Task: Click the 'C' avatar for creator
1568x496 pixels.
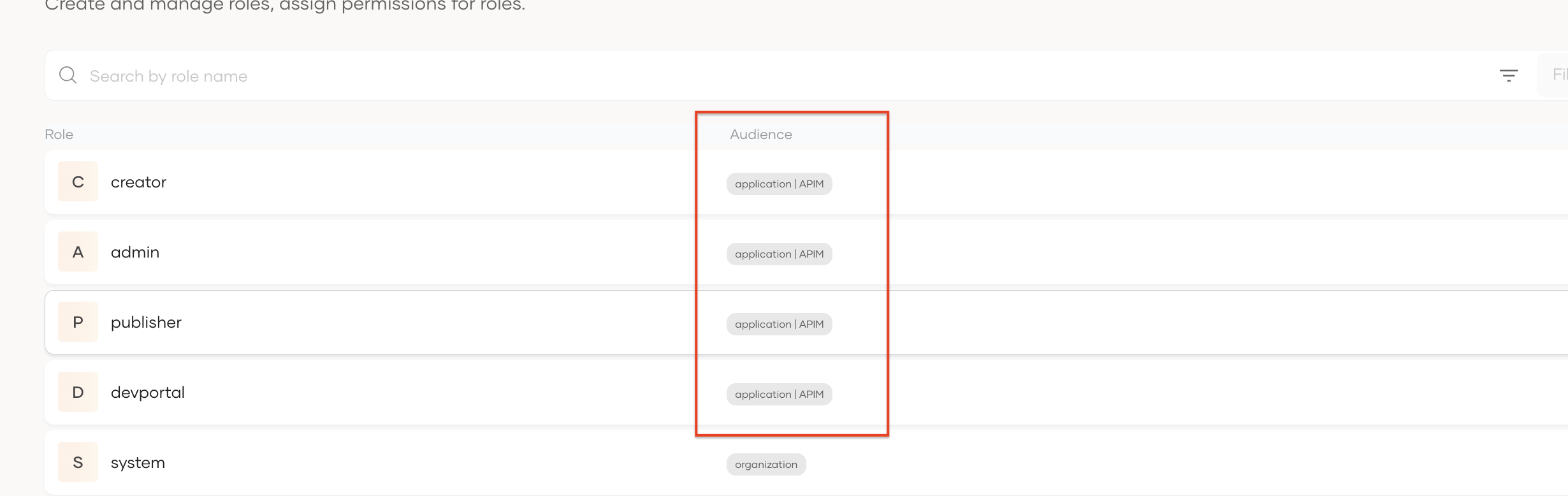Action: tap(78, 182)
